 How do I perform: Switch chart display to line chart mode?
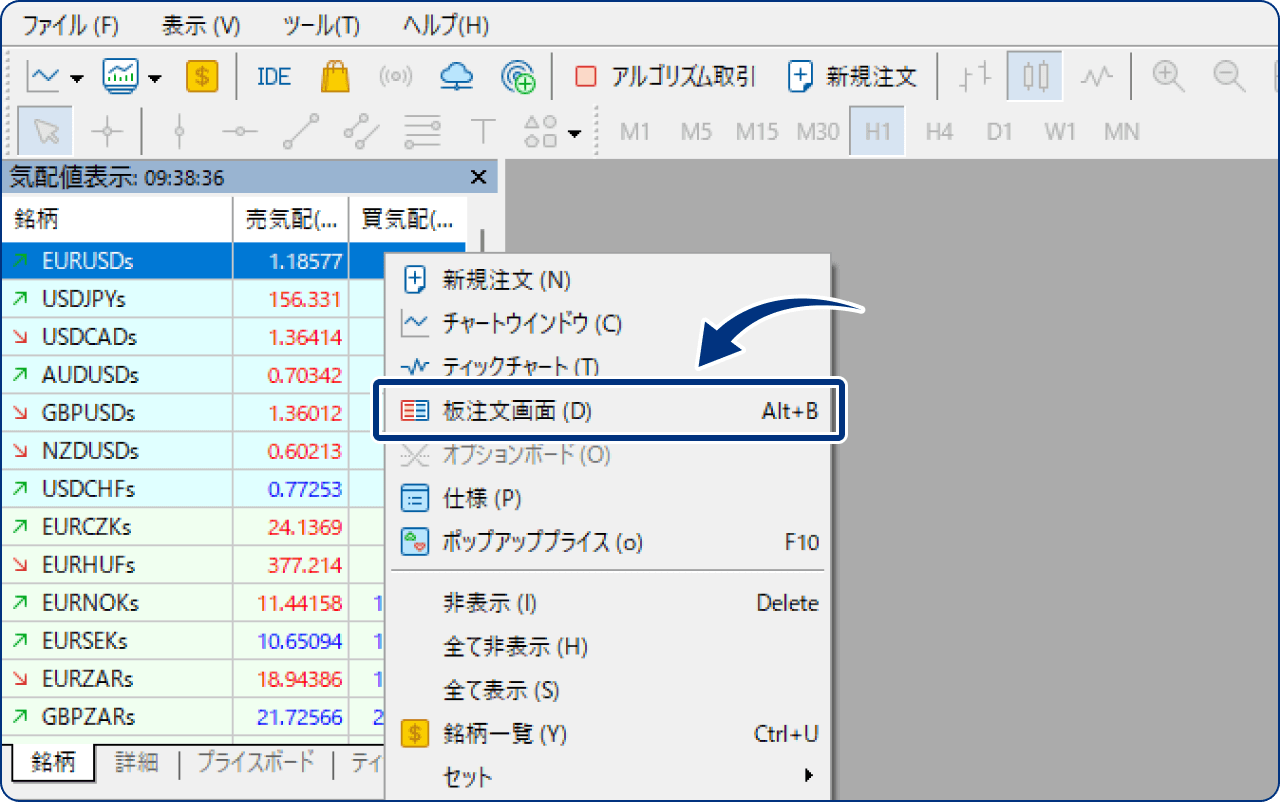[x=1097, y=76]
